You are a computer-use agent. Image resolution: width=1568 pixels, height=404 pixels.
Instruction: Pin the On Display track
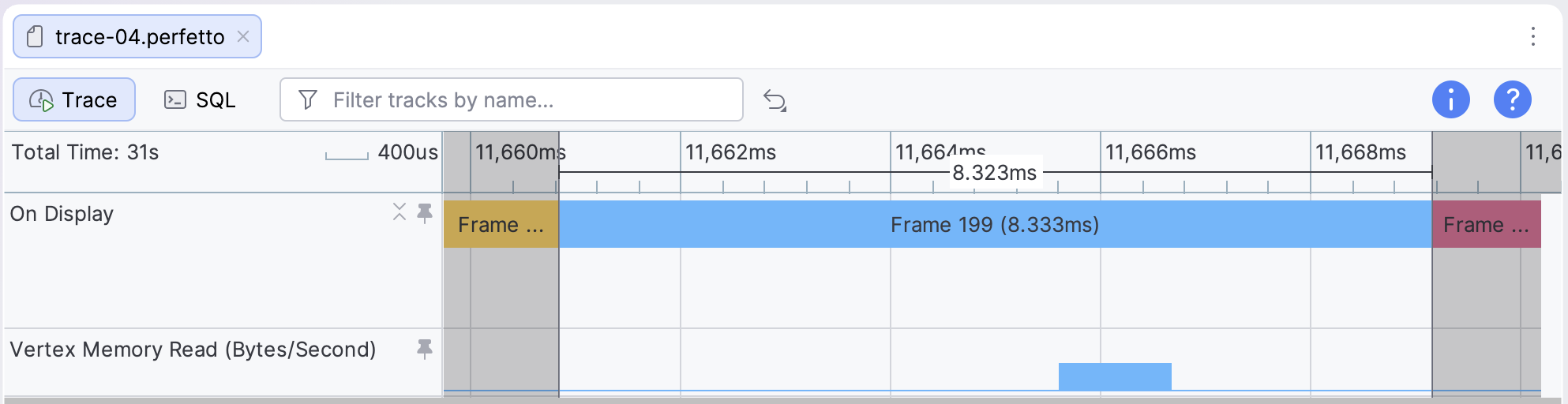coord(425,213)
